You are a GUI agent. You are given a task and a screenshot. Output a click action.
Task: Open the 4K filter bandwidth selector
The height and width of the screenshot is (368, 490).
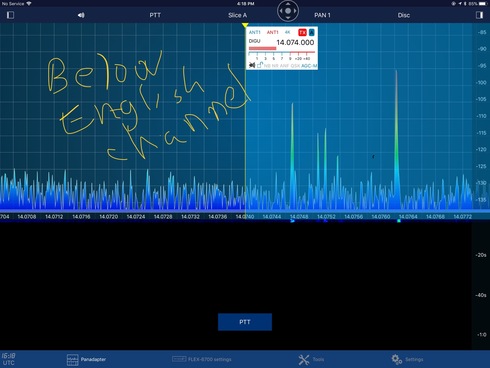(287, 32)
